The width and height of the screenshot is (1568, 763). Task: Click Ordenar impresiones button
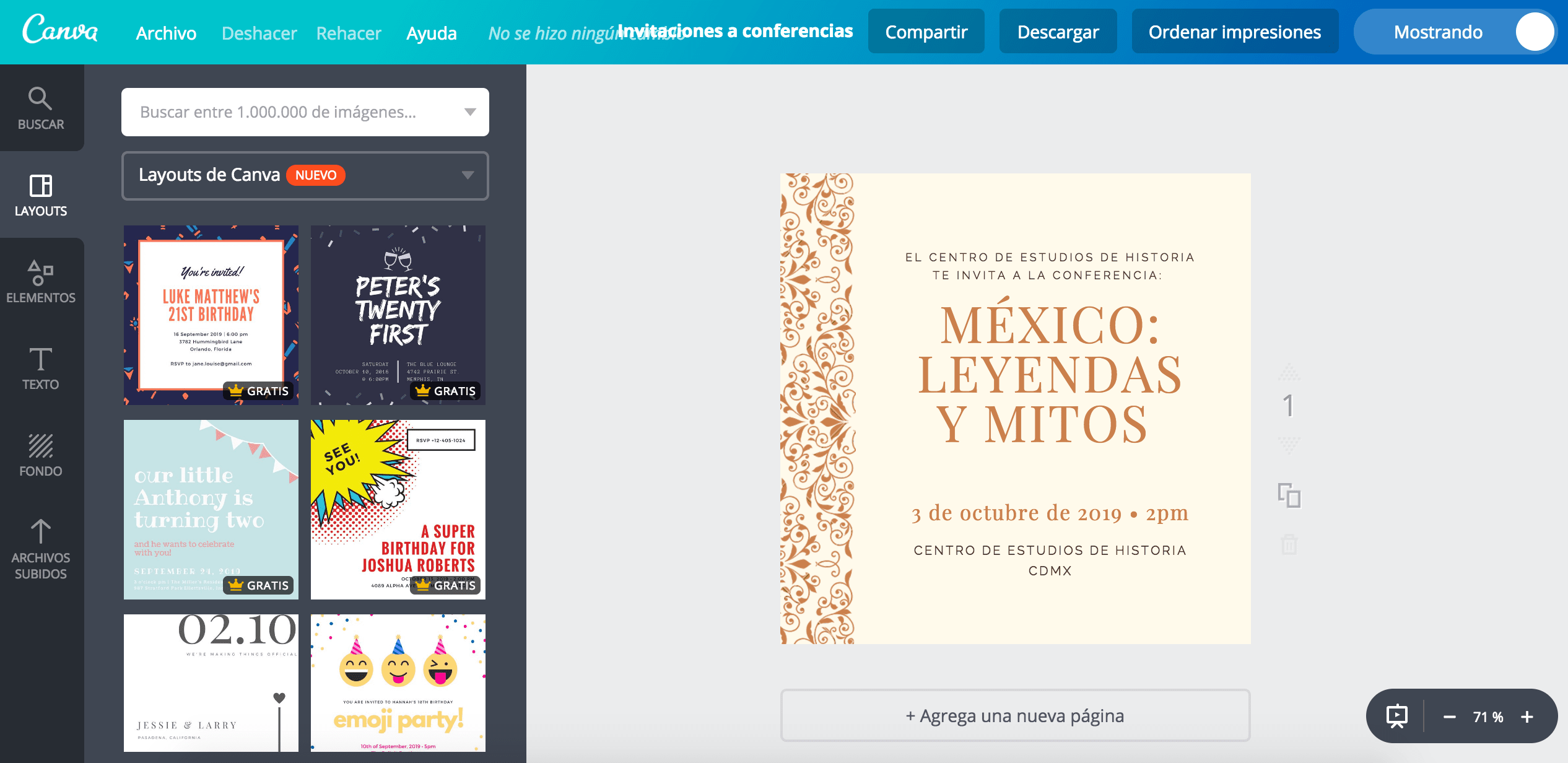[1235, 32]
